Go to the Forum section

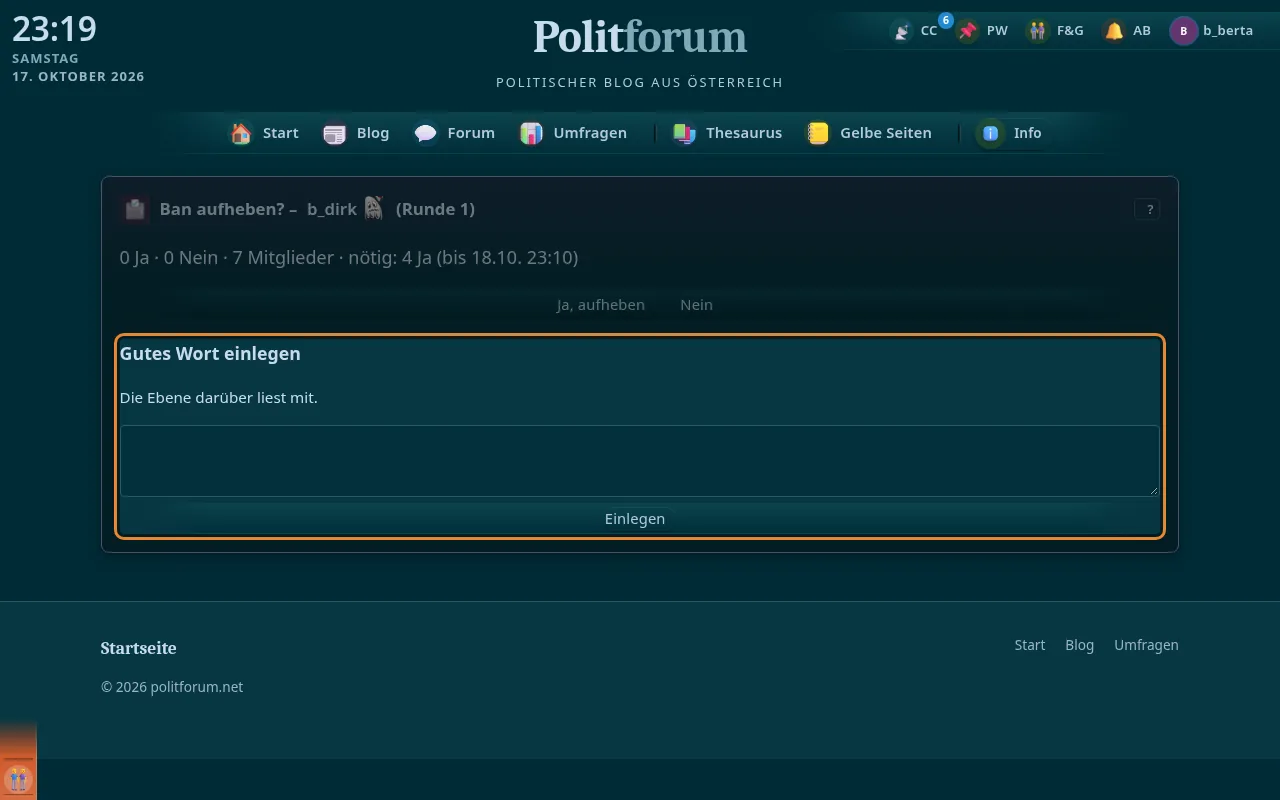click(x=471, y=133)
